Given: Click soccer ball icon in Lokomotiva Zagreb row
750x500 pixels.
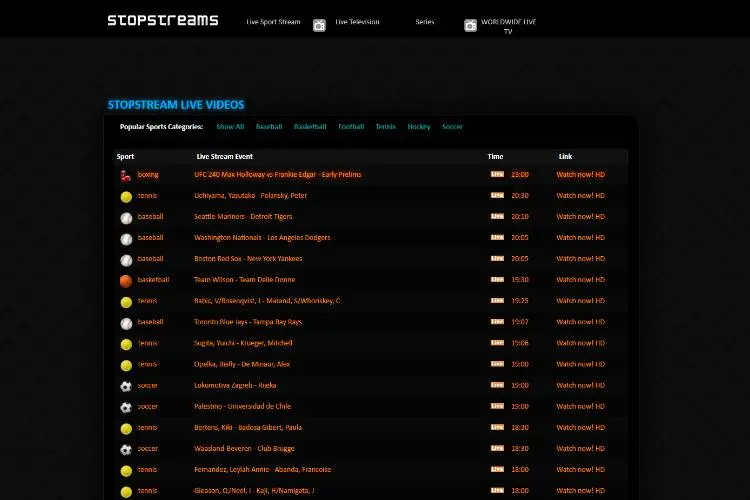Looking at the screenshot, I should 126,387.
